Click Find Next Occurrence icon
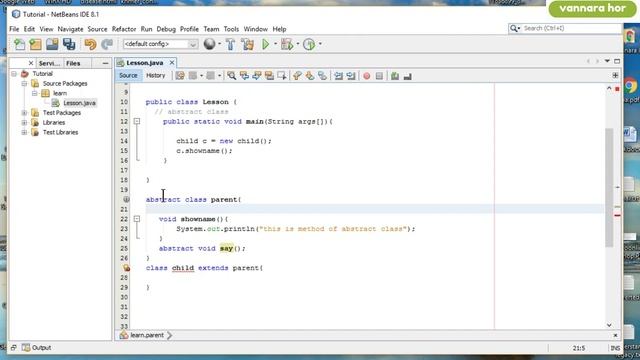The image size is (640, 360). point(257,76)
